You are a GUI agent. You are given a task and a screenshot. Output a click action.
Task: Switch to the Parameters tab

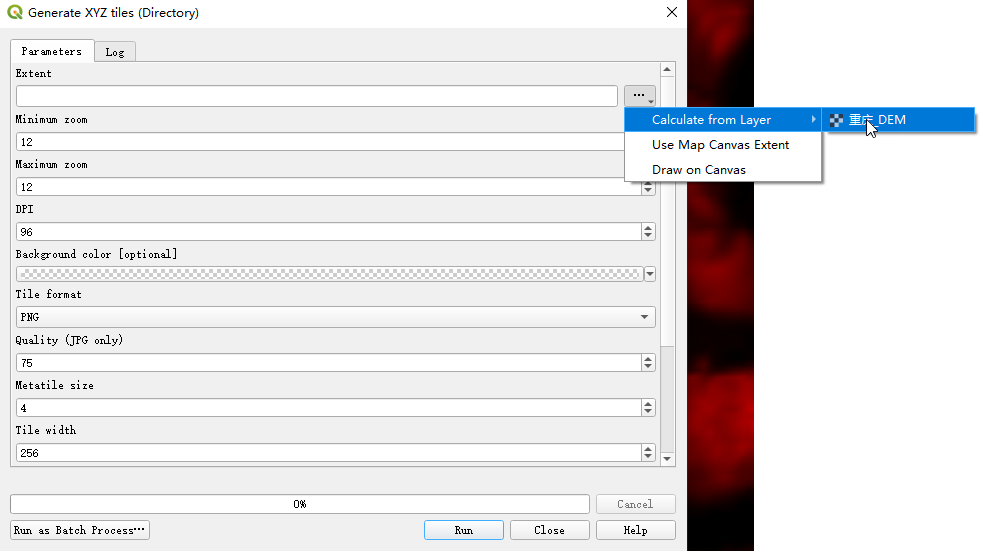click(52, 52)
